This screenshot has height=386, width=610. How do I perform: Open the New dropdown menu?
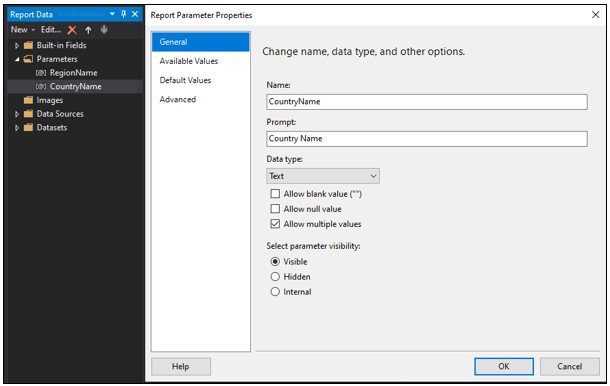[23, 30]
